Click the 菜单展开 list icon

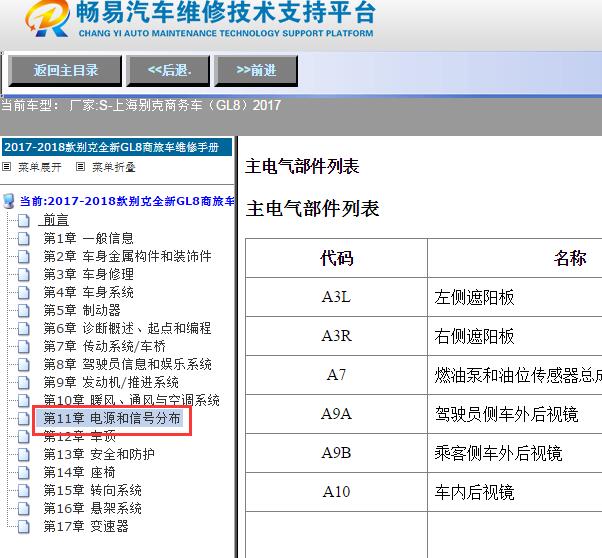7,167
